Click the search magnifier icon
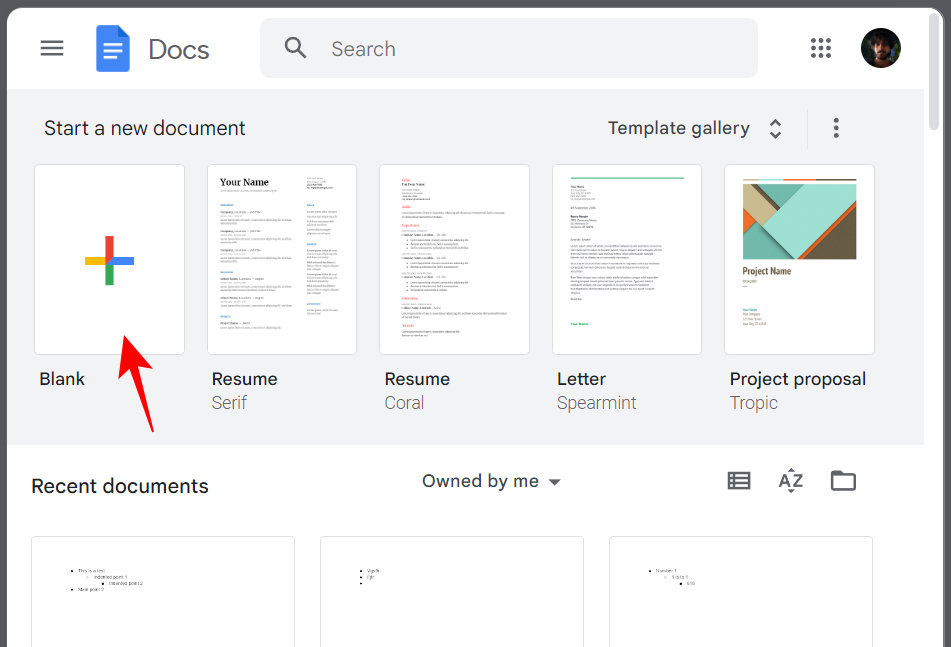Viewport: 951px width, 647px height. (x=295, y=47)
